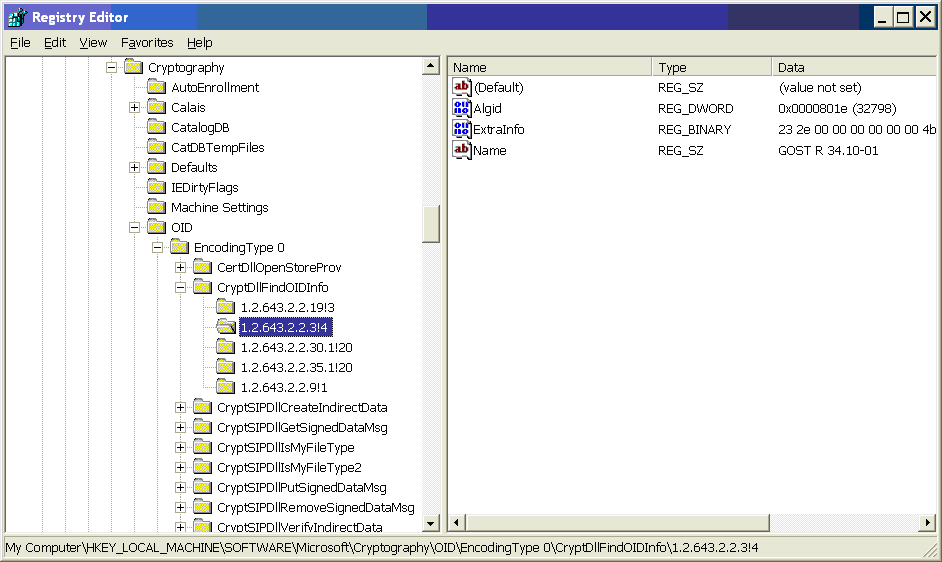Click the IEDirtyFlags folder icon

pos(156,187)
